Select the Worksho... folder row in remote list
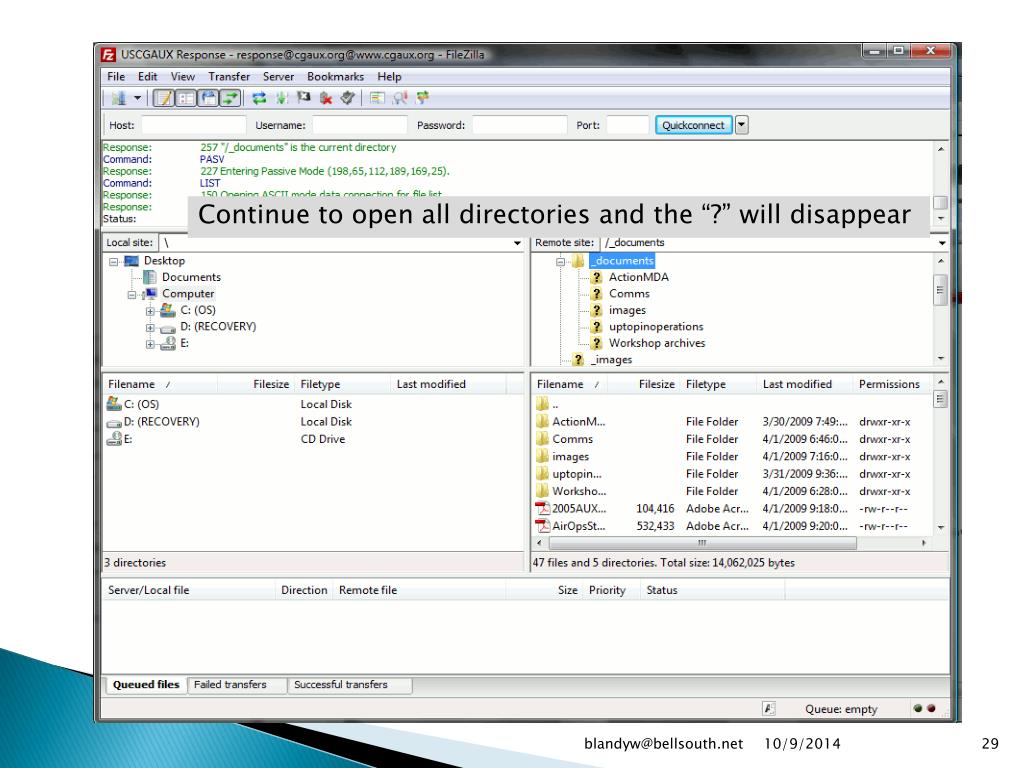The height and width of the screenshot is (768, 1024). point(731,491)
